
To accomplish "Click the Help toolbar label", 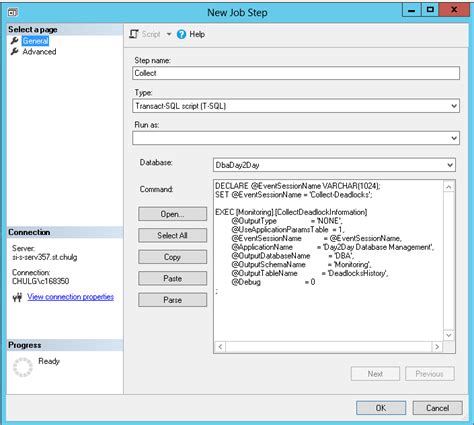I will coord(197,34).
